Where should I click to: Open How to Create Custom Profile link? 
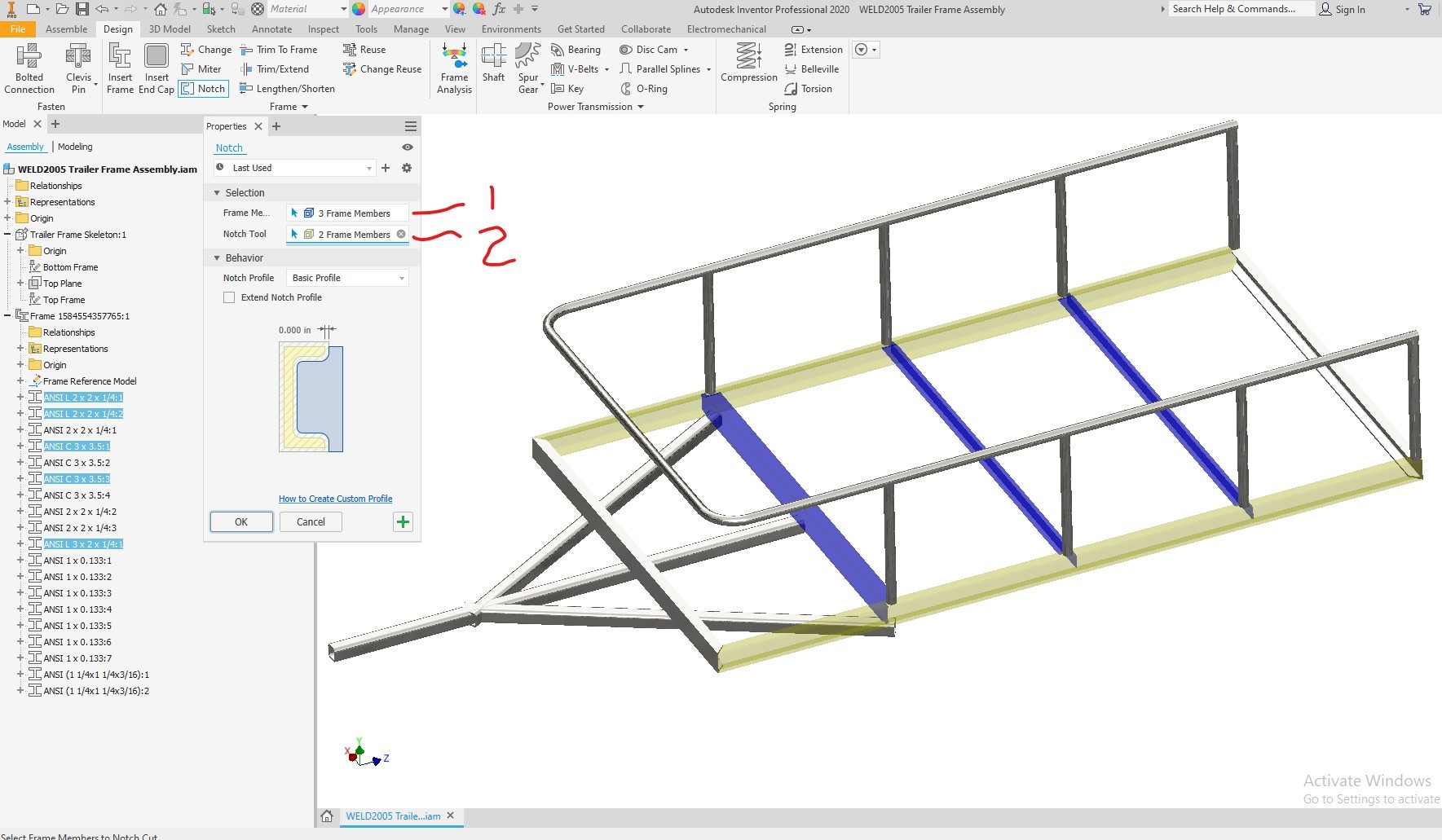pos(335,498)
